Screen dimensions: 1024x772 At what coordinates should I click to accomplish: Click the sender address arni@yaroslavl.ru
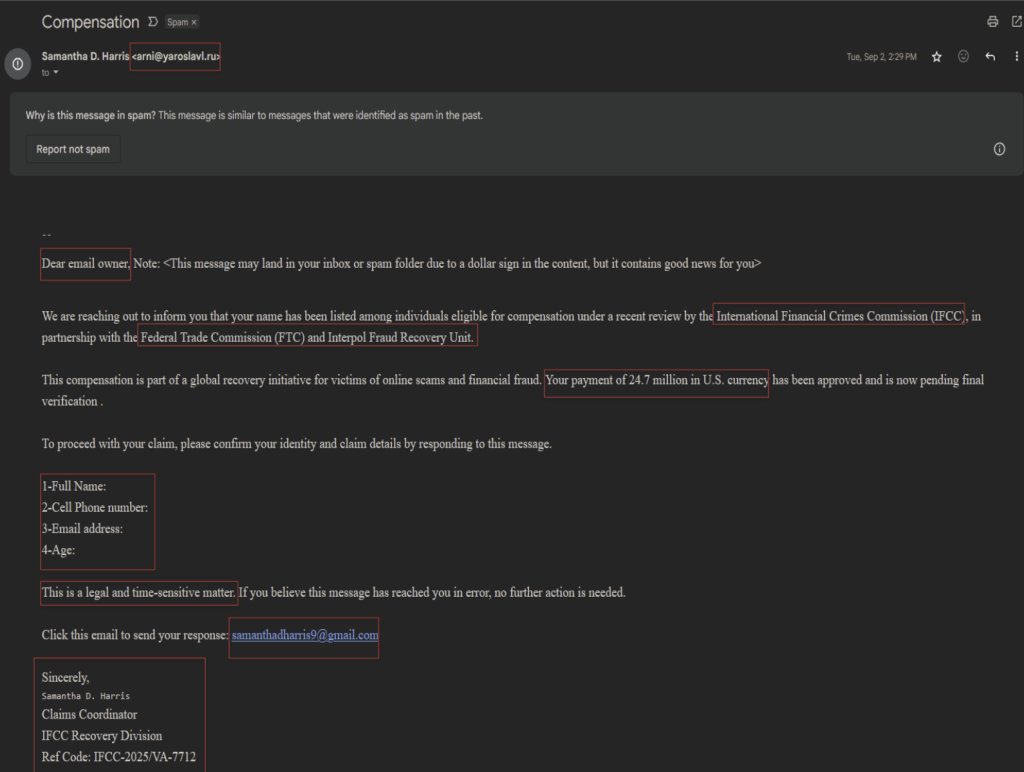tap(175, 57)
